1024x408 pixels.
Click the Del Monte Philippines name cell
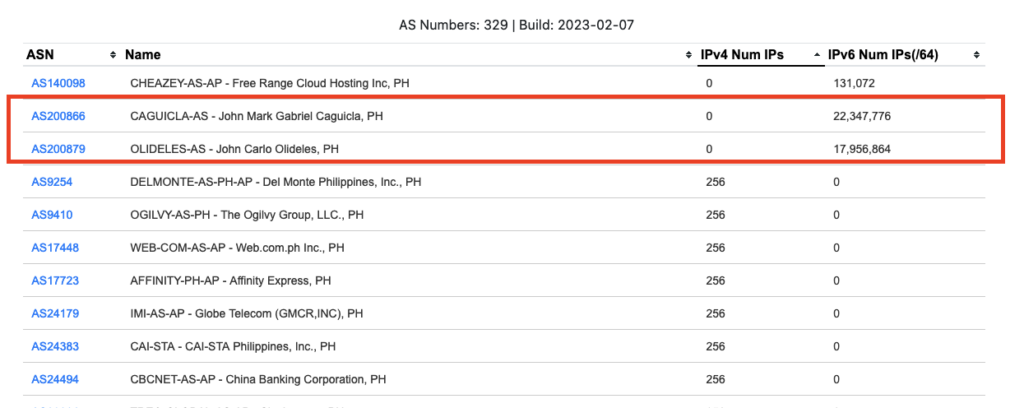(x=276, y=182)
